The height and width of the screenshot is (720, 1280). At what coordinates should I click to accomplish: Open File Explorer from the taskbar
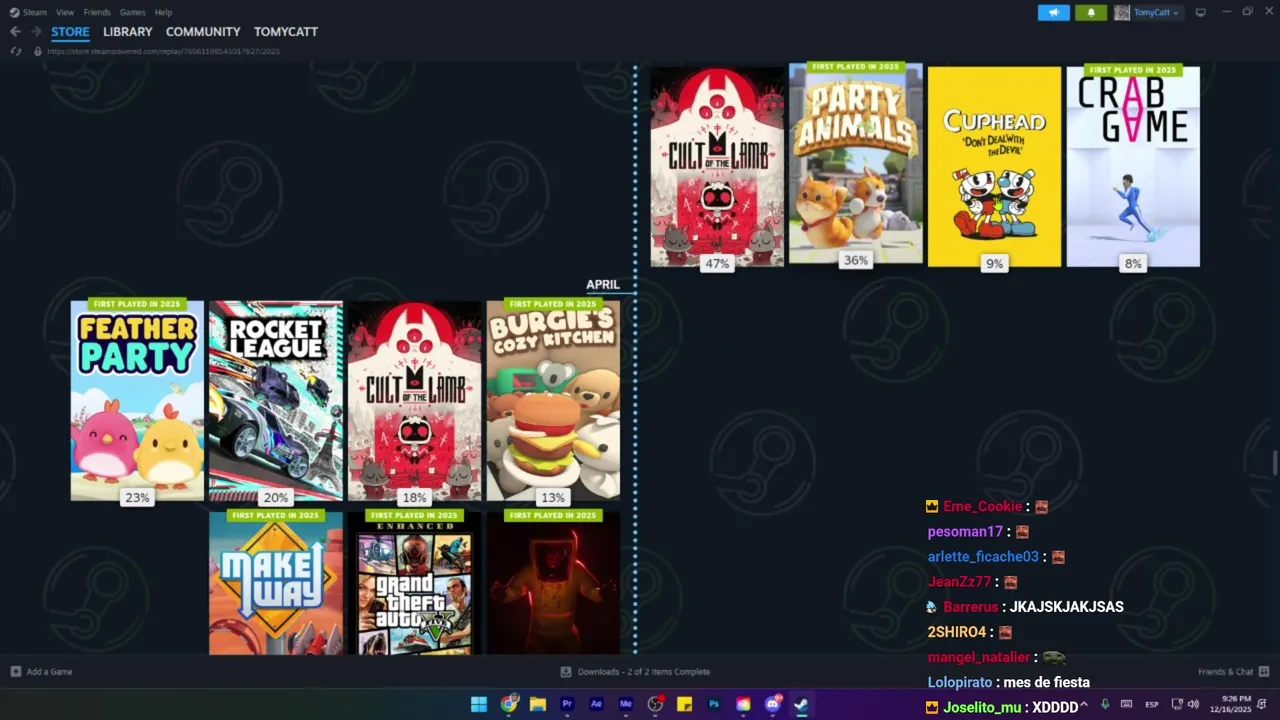point(537,704)
